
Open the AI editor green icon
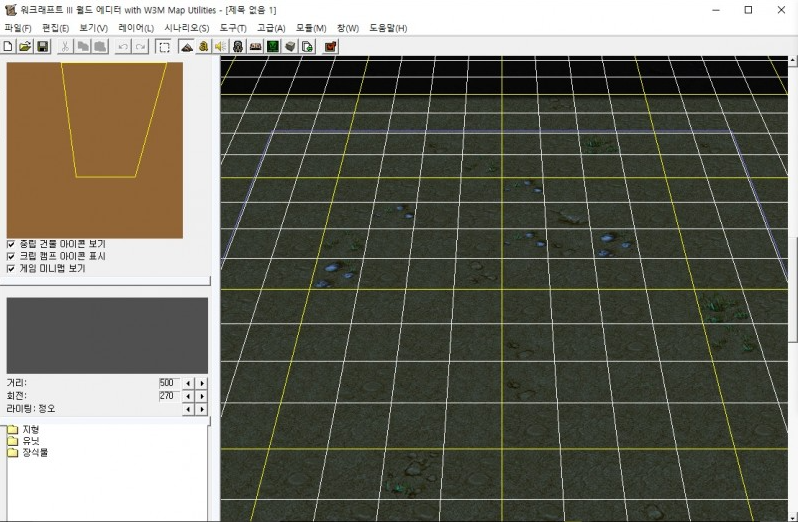click(x=273, y=47)
